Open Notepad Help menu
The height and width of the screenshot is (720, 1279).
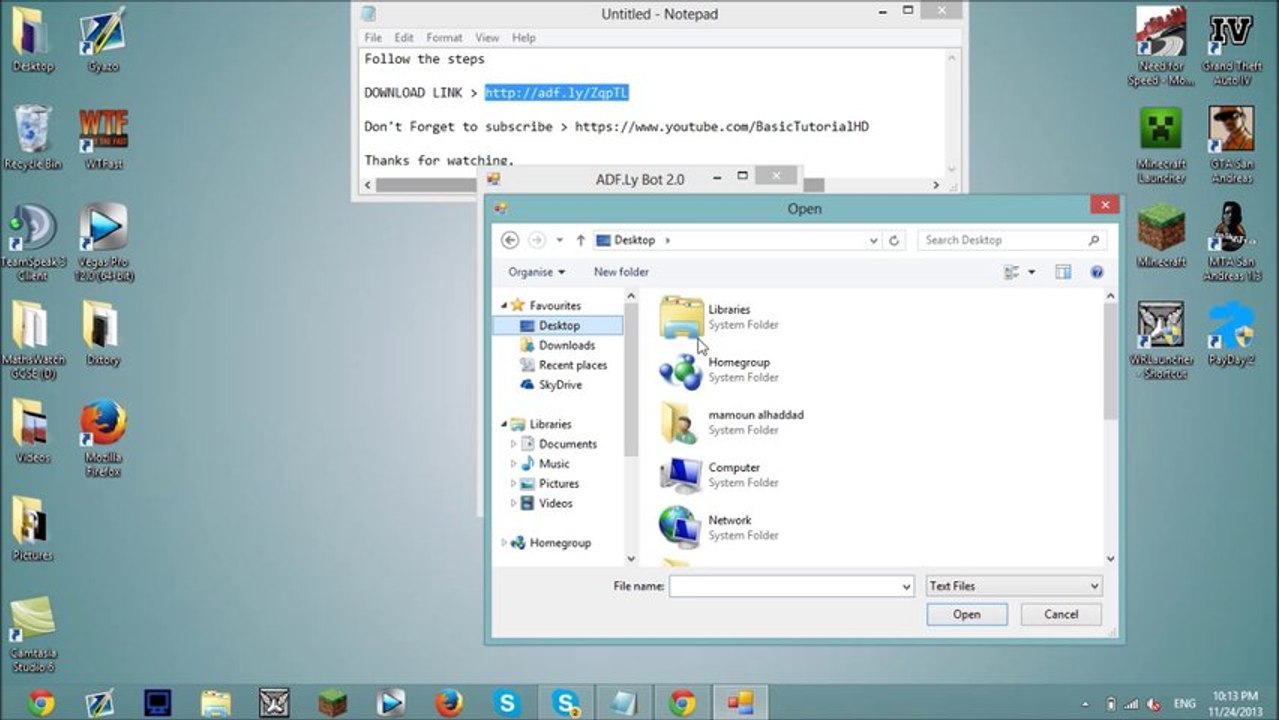coord(524,38)
